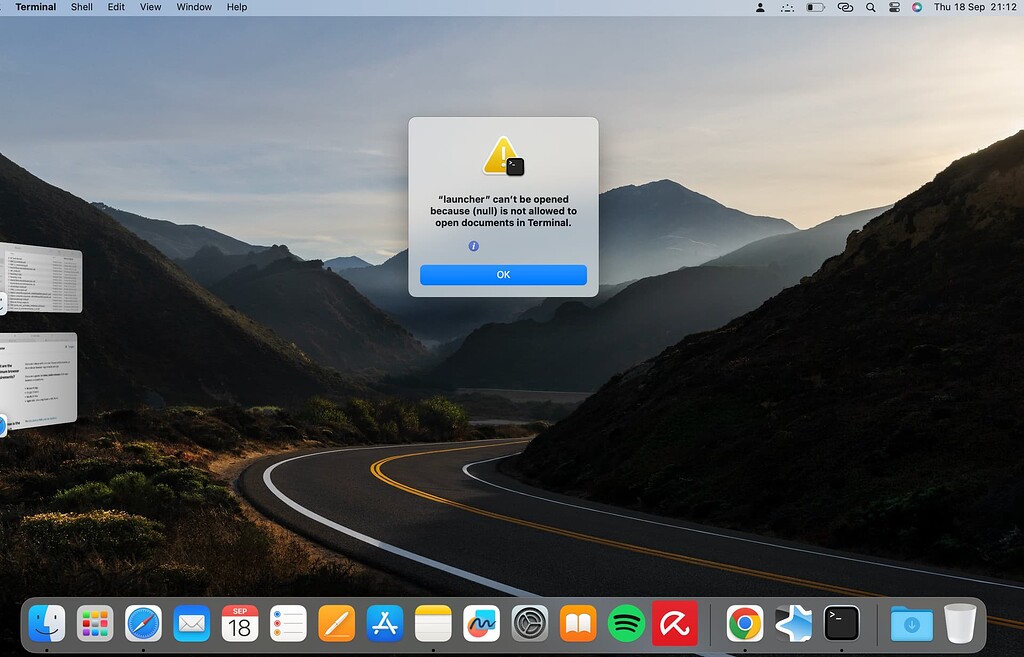1024x657 pixels.
Task: Open Spotlight search in the menu bar
Action: tap(870, 7)
